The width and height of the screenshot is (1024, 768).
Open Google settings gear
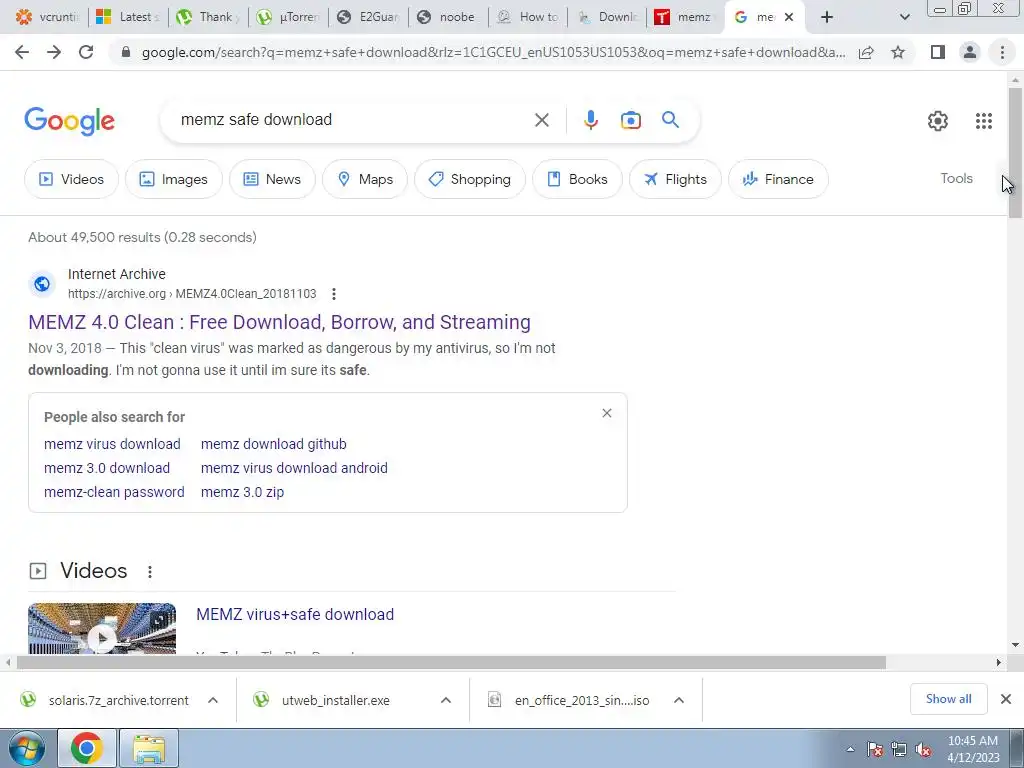(938, 121)
